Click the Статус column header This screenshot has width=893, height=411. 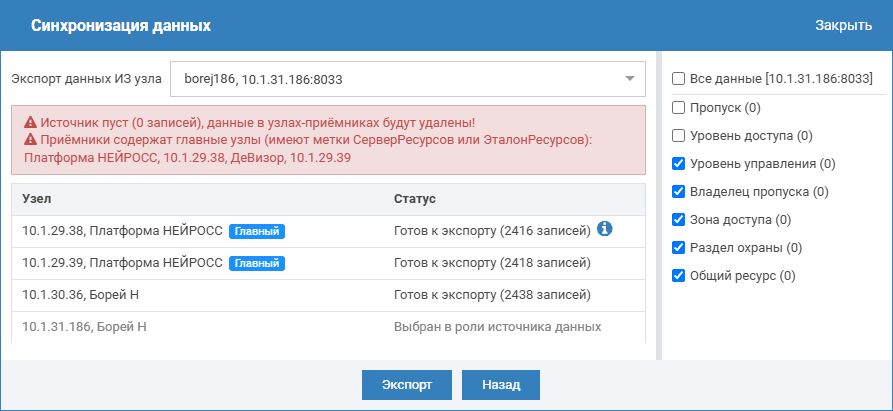pyautogui.click(x=415, y=199)
